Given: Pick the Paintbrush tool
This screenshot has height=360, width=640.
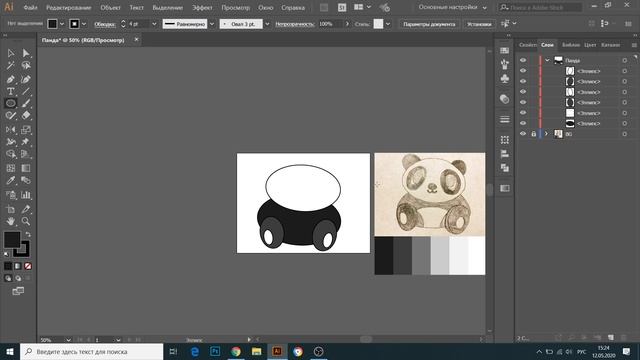Looking at the screenshot, I should point(26,103).
